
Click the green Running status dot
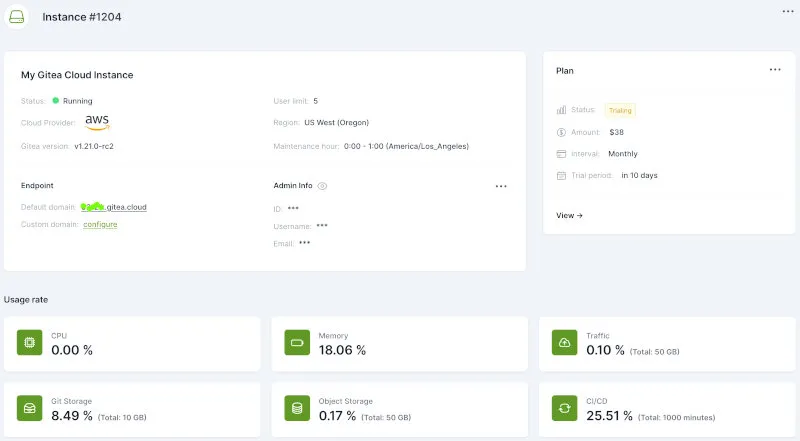(56, 101)
